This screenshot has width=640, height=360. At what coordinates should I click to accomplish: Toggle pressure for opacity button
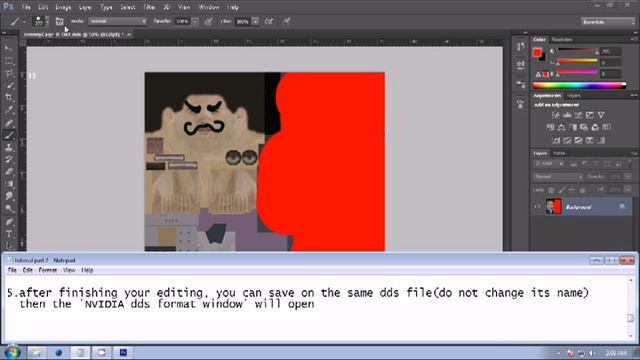point(209,21)
